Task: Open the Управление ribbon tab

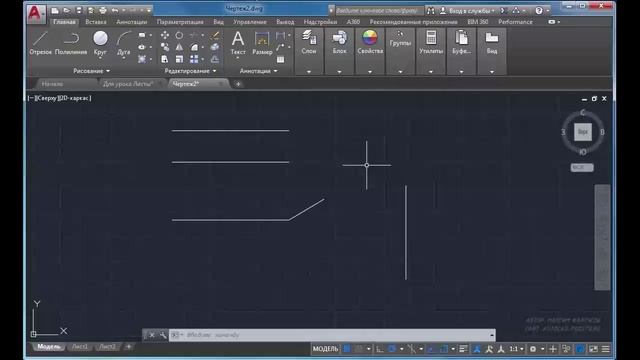Action: (x=250, y=22)
